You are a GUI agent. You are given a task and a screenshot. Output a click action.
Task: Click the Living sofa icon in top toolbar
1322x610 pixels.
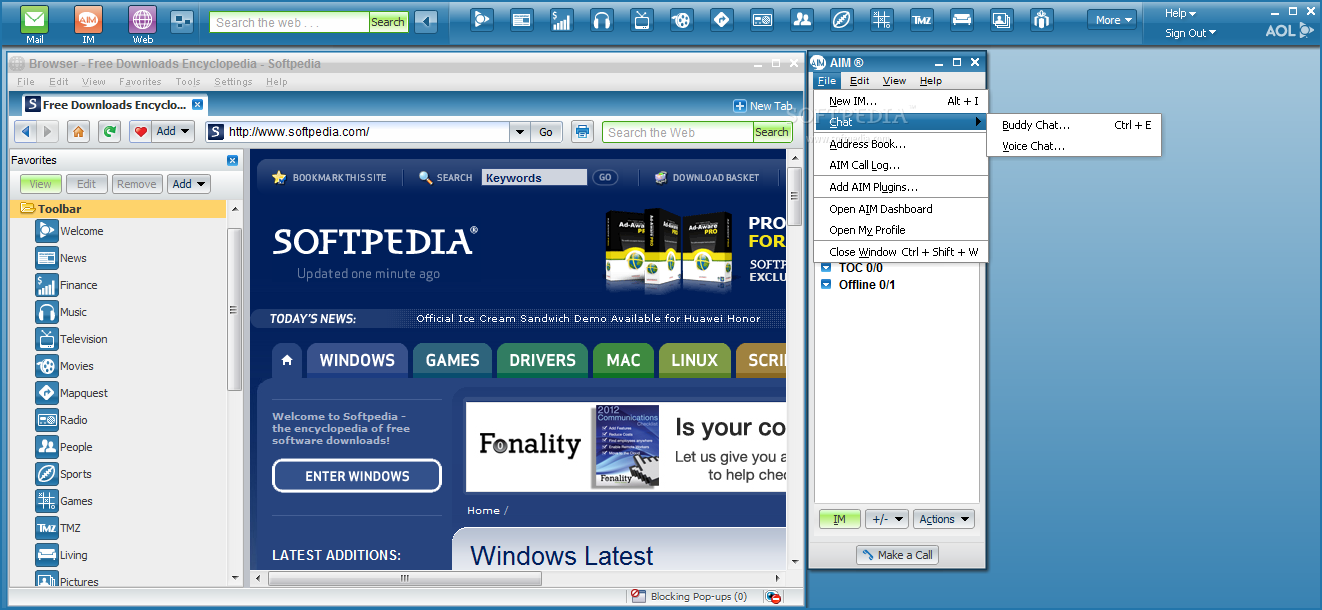tap(961, 19)
